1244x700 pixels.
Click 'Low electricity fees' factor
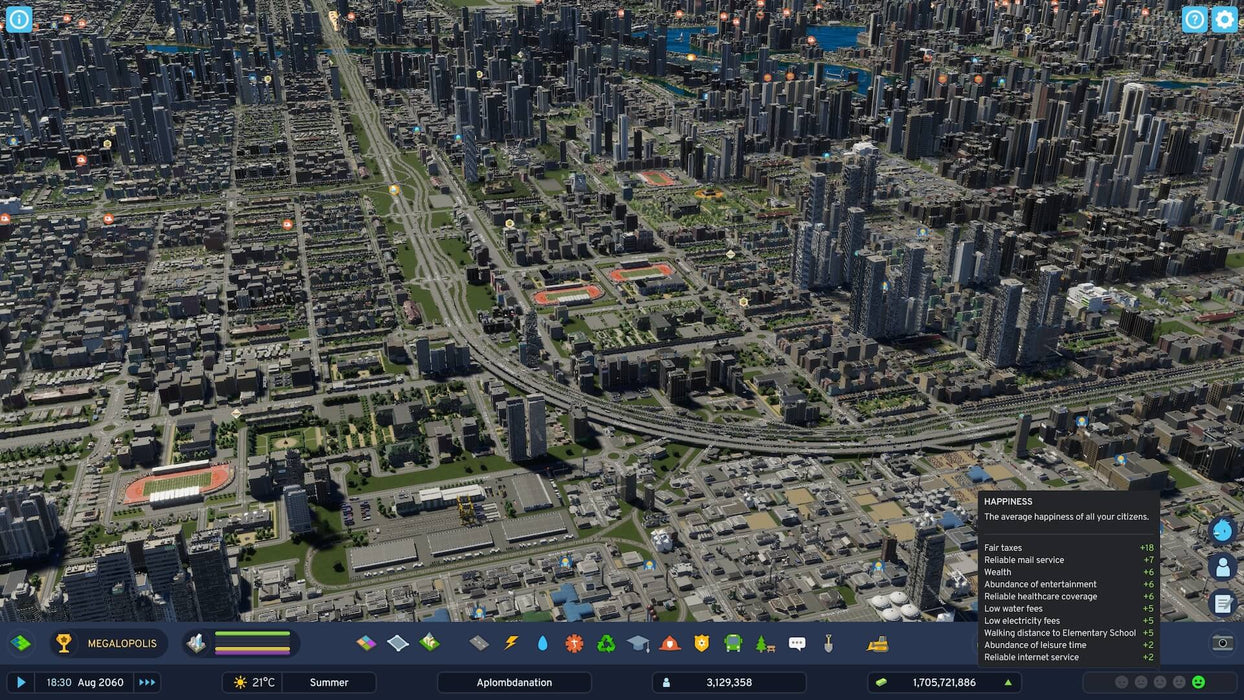[x=1069, y=621]
